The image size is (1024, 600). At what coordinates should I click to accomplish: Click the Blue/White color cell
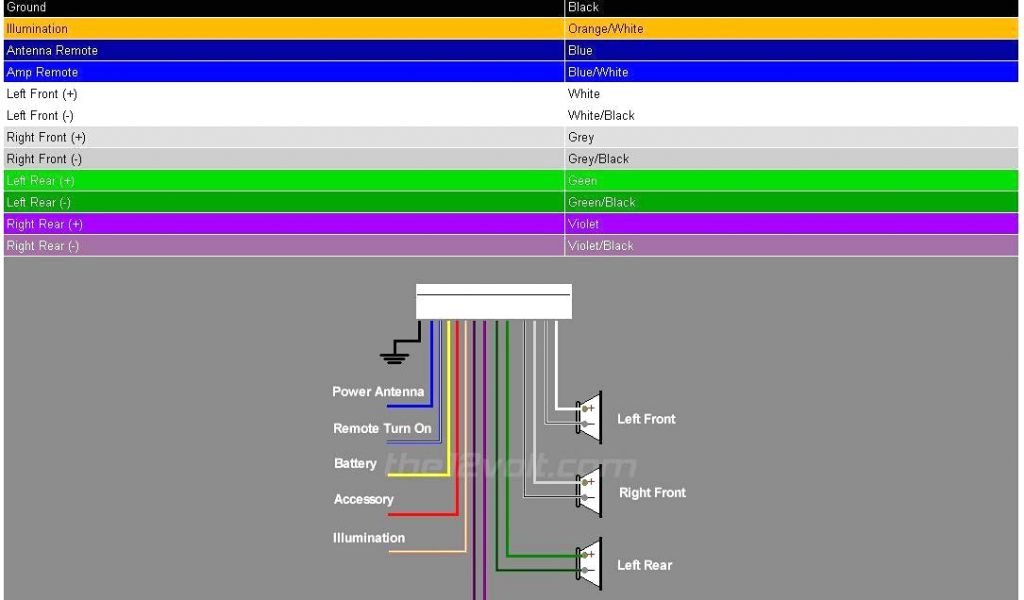pyautogui.click(x=598, y=72)
